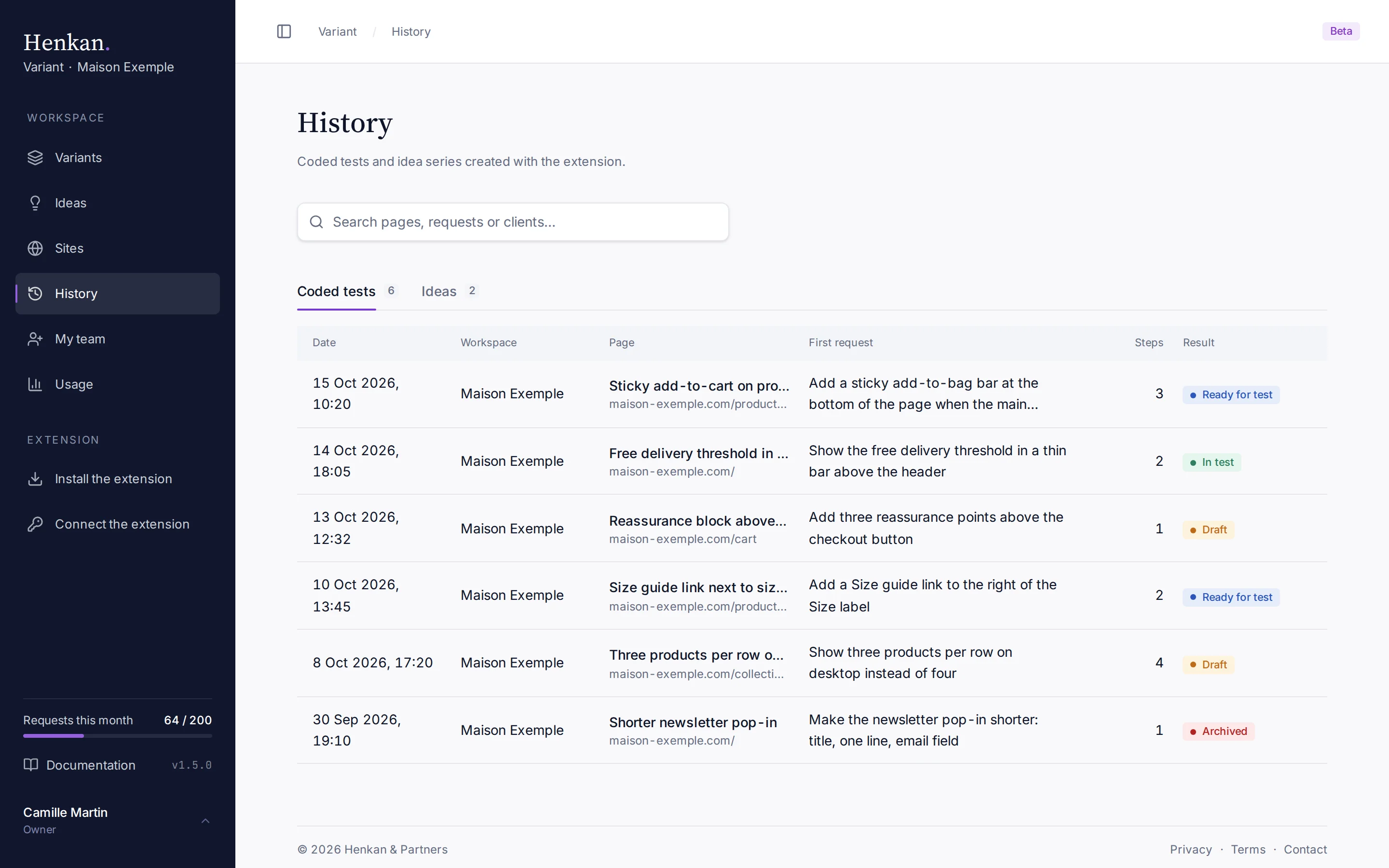Viewport: 1389px width, 868px height.
Task: Click the Henkan logo
Action: pos(67,42)
